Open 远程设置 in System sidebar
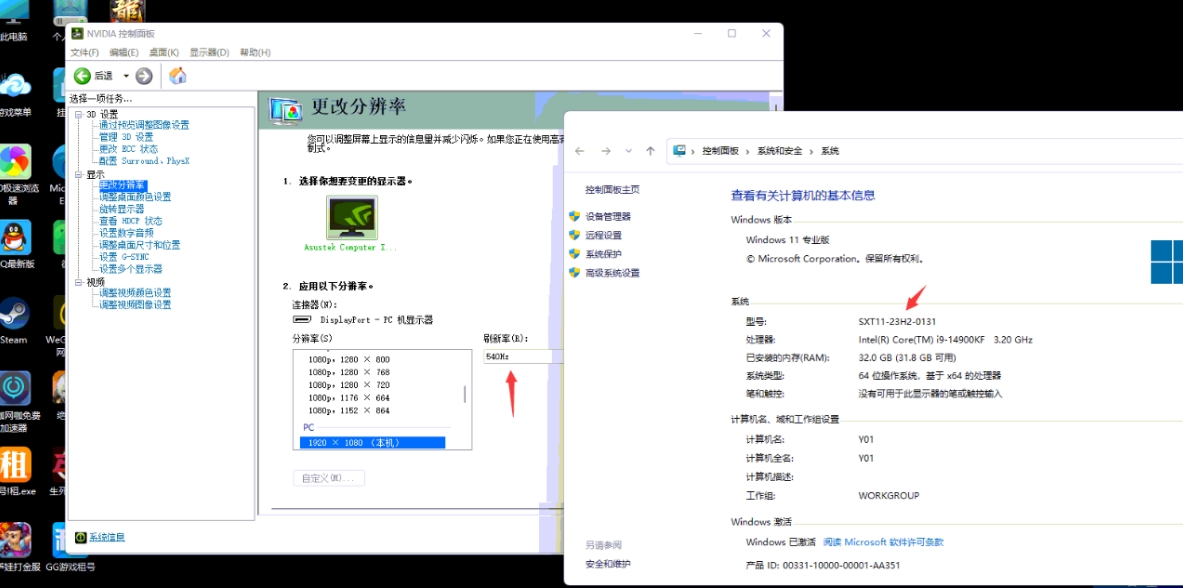This screenshot has width=1183, height=588. pyautogui.click(x=604, y=236)
